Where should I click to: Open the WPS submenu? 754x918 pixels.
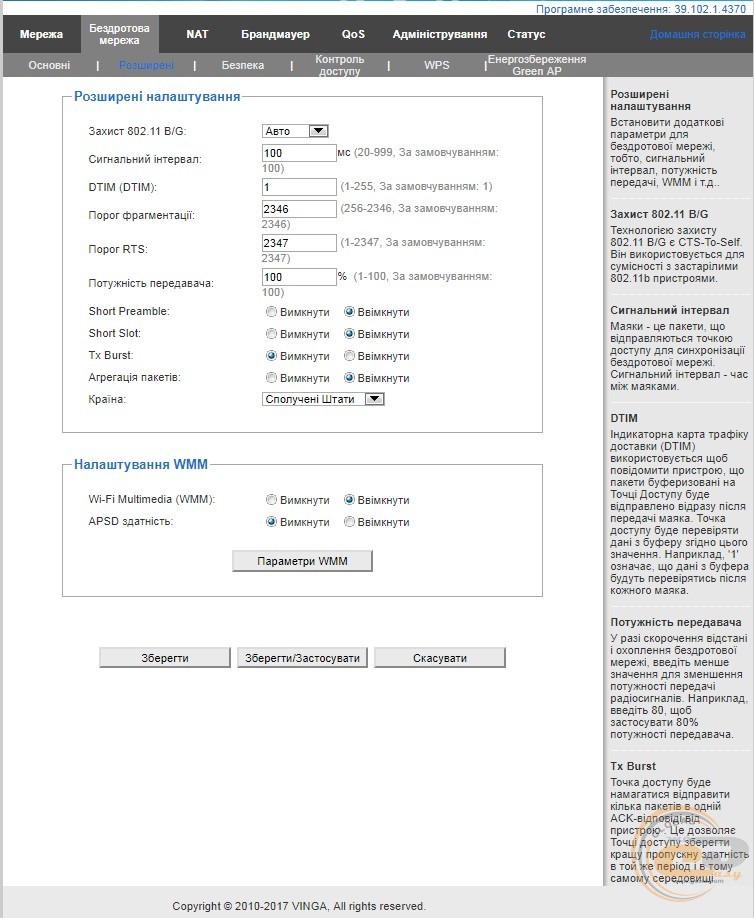tap(437, 65)
